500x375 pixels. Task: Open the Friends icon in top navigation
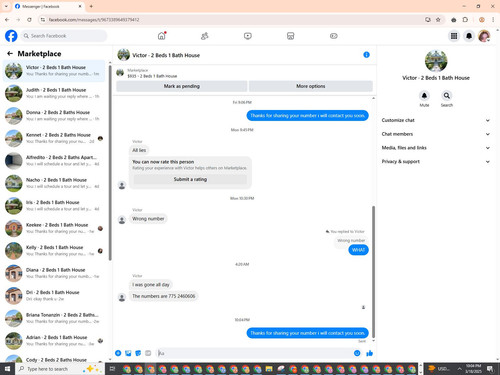point(205,36)
